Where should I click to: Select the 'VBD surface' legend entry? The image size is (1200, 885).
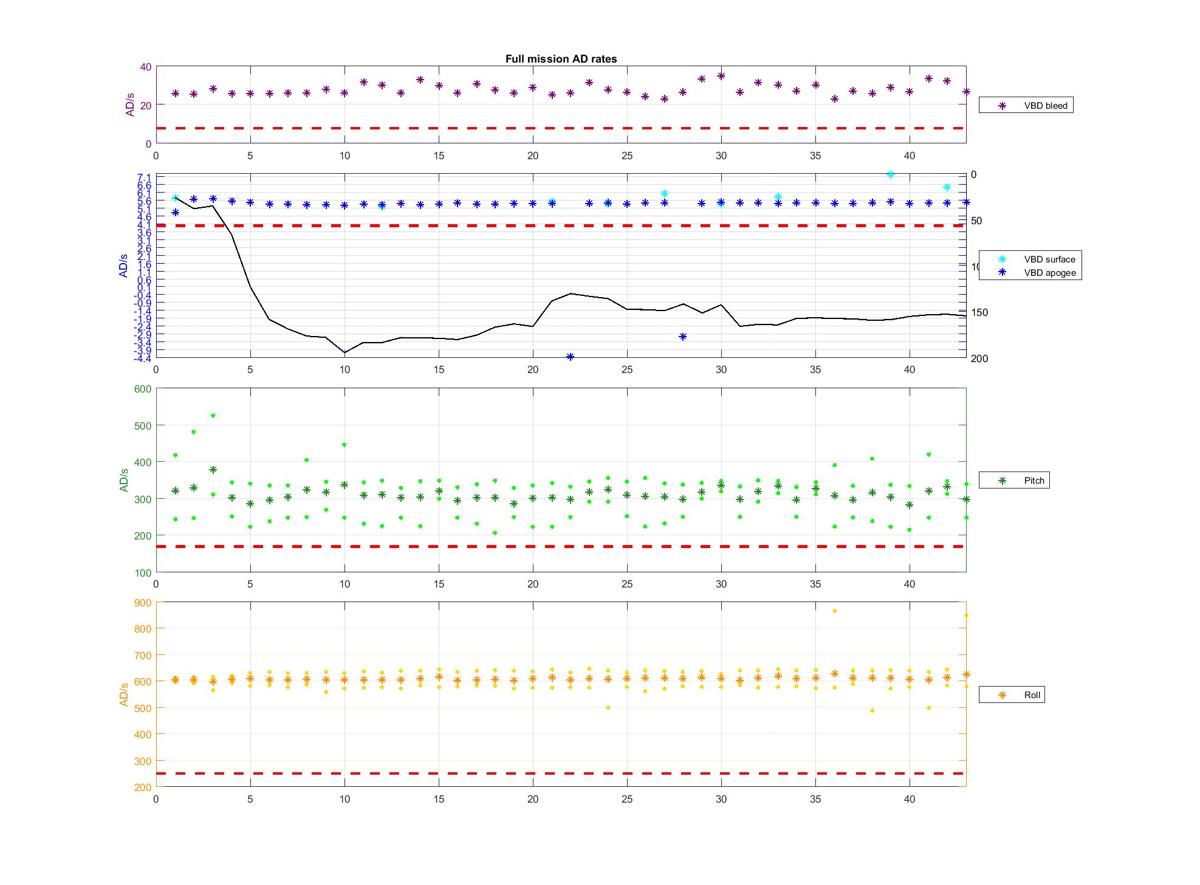[1032, 259]
